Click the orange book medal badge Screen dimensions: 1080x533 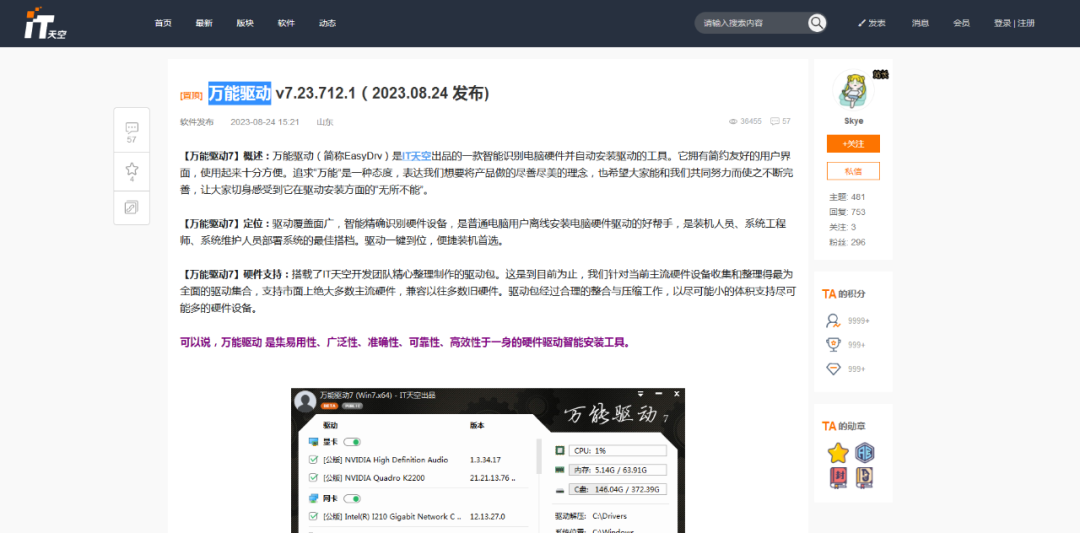864,478
